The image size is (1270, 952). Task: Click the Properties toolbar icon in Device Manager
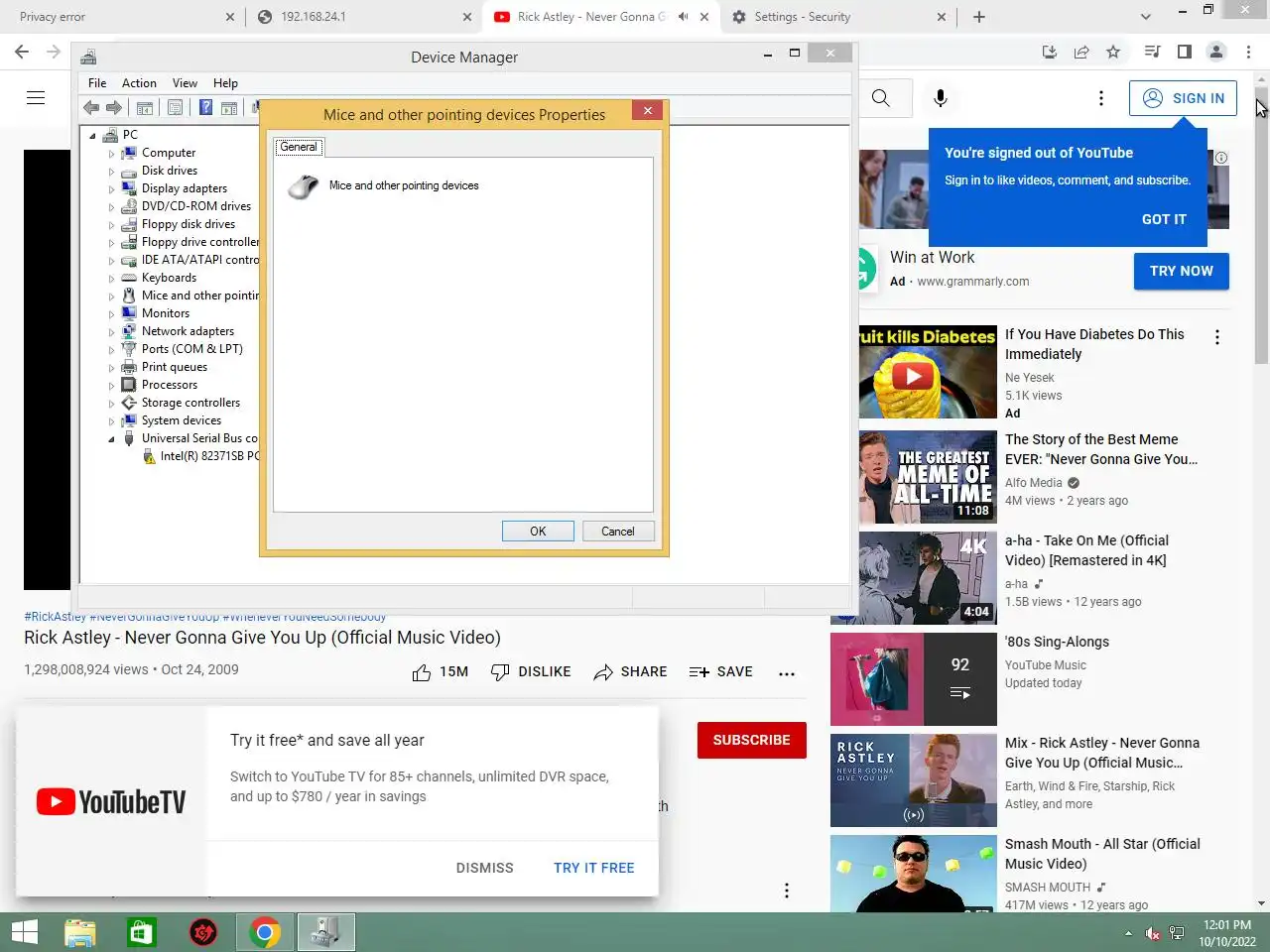click(x=175, y=108)
